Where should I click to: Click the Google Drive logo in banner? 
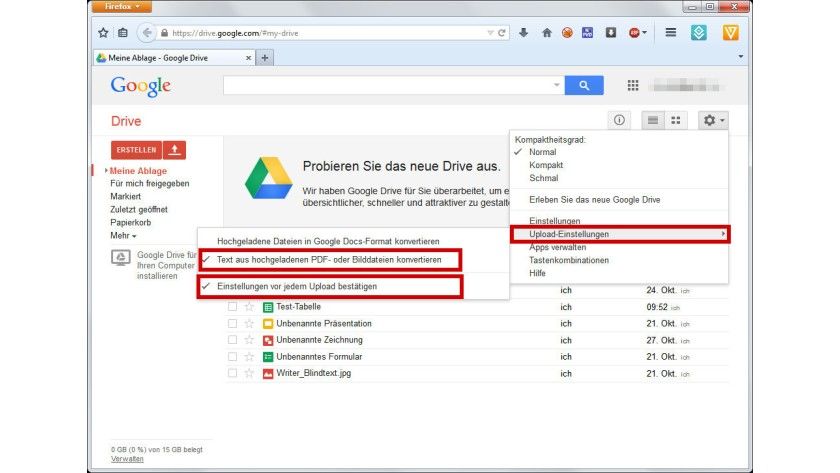point(268,178)
